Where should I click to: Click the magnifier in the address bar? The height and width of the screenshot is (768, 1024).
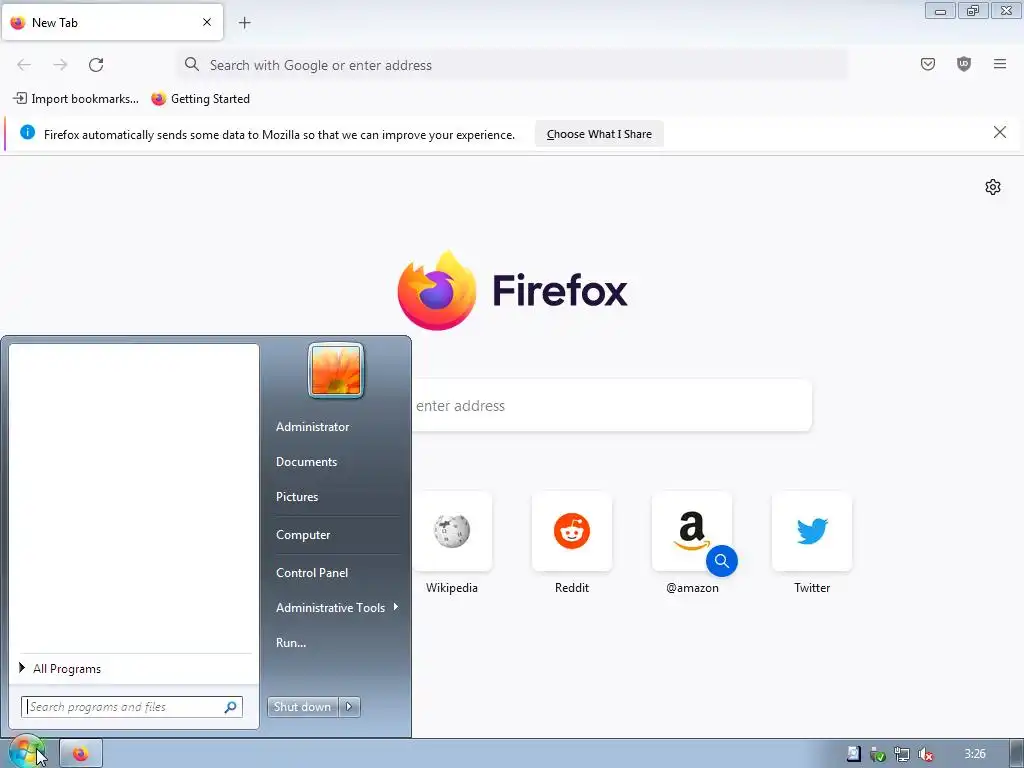point(191,64)
